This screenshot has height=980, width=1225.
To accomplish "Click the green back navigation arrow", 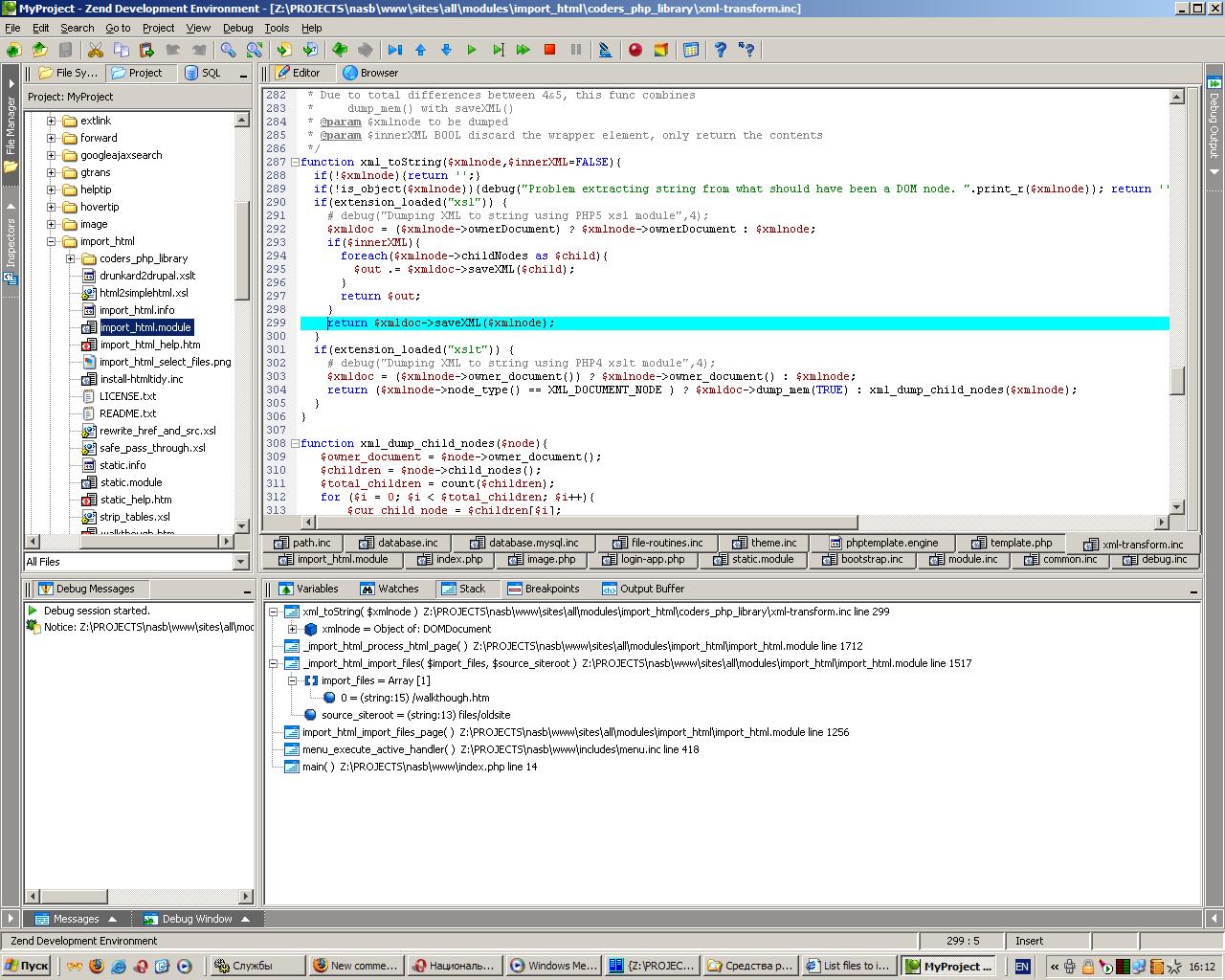I will point(340,50).
